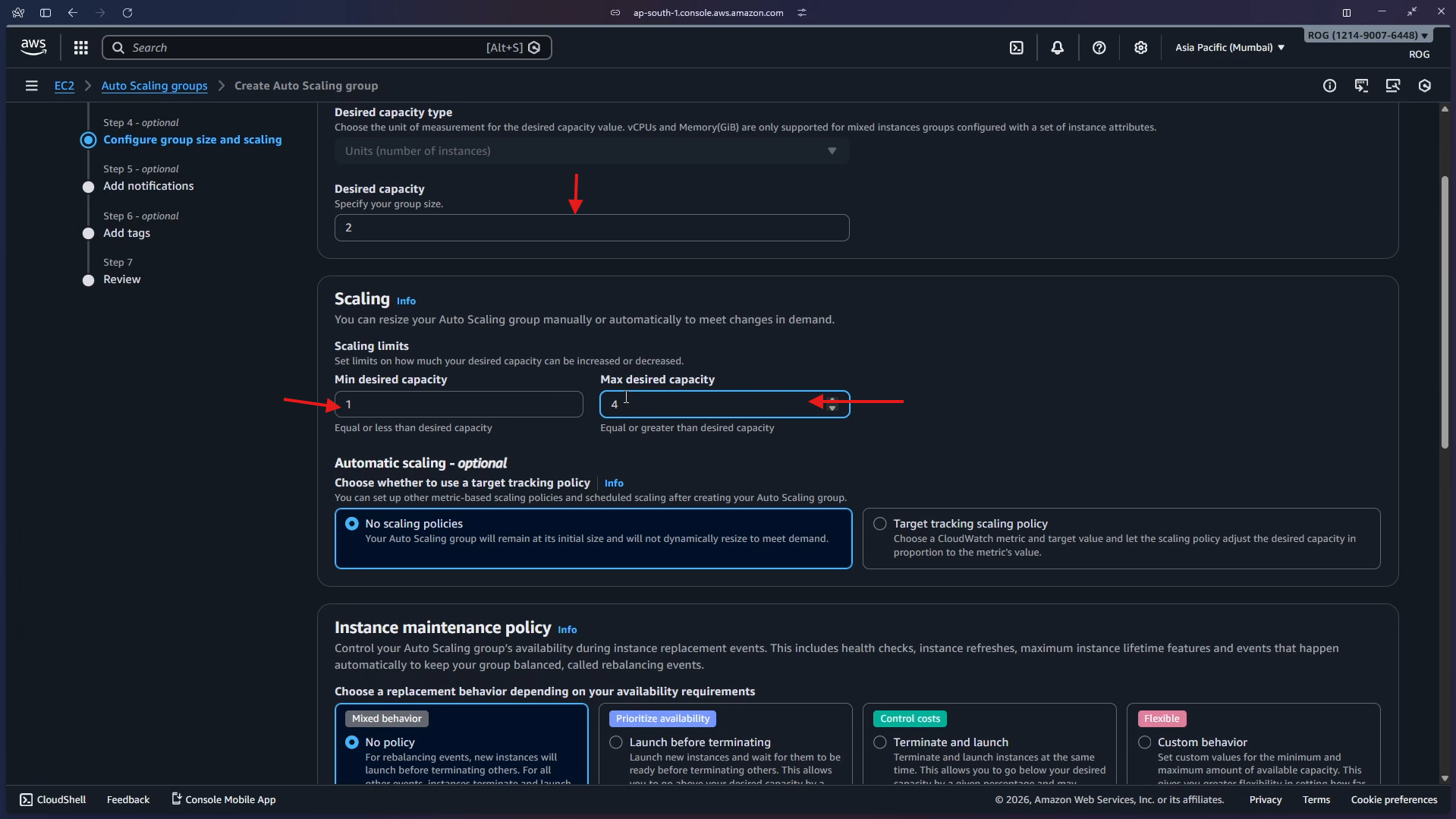Screen dimensions: 1456x819
Task: Select Launch before terminating option
Action: coord(615,742)
